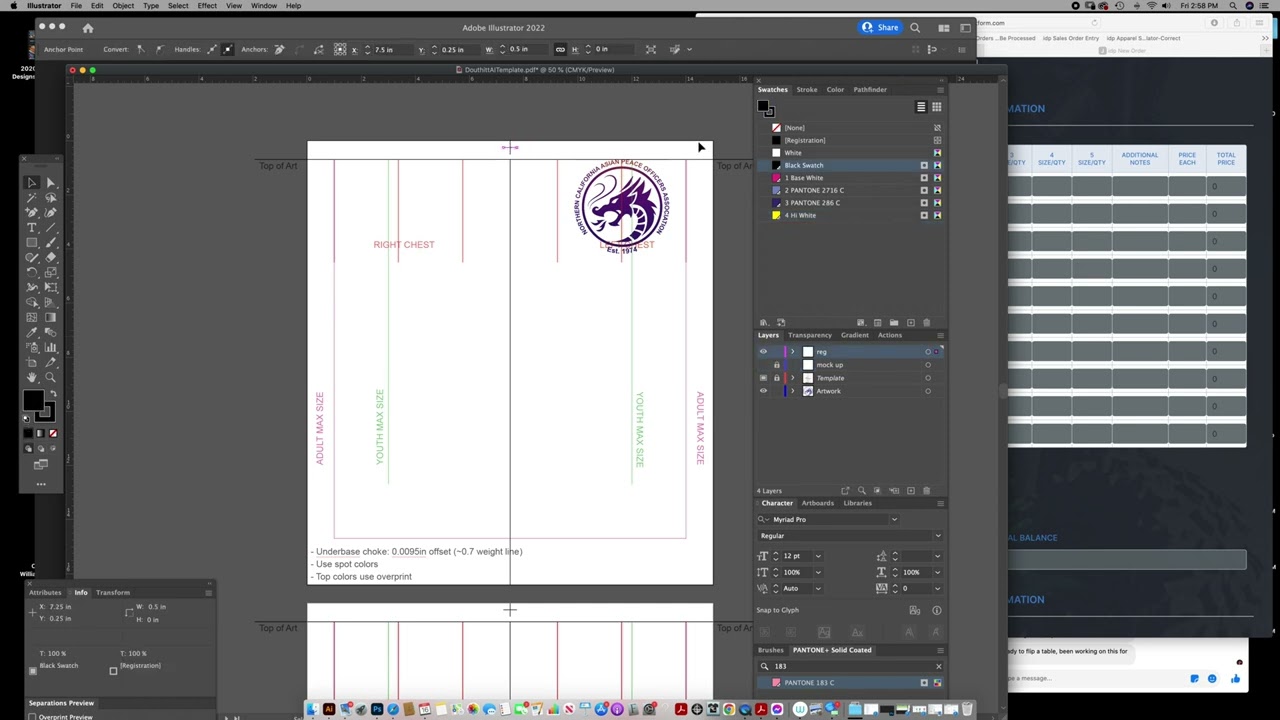Select the Rectangle tool
Viewport: 1280px width, 720px height.
click(32, 242)
